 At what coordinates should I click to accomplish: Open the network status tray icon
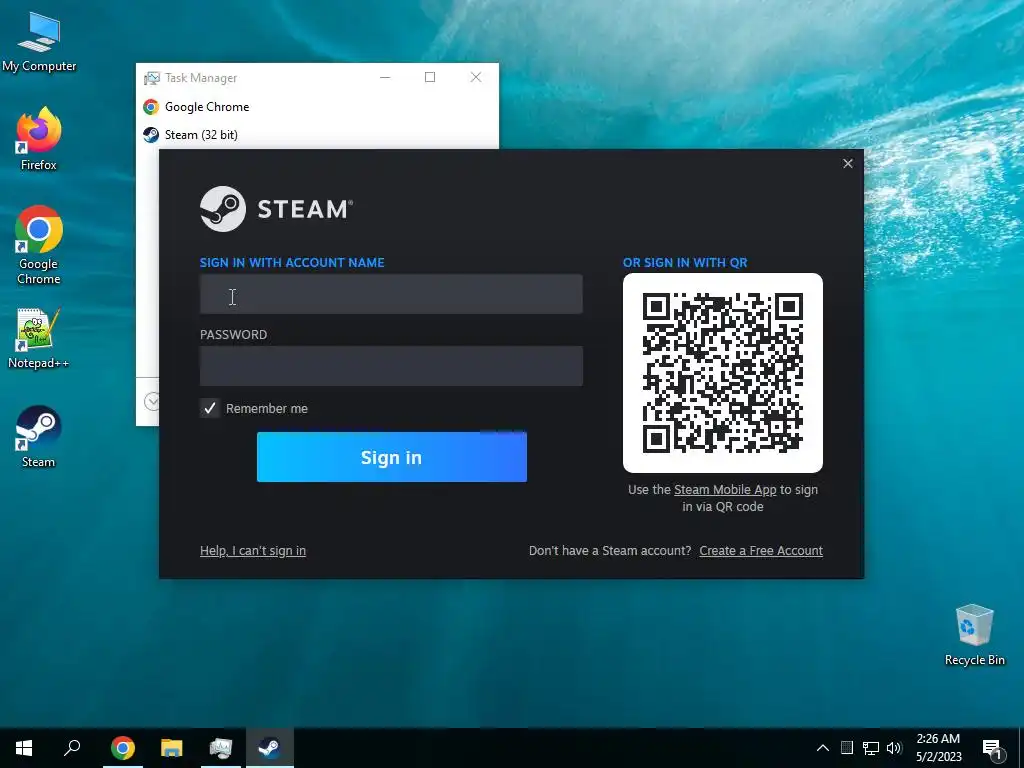(x=871, y=748)
